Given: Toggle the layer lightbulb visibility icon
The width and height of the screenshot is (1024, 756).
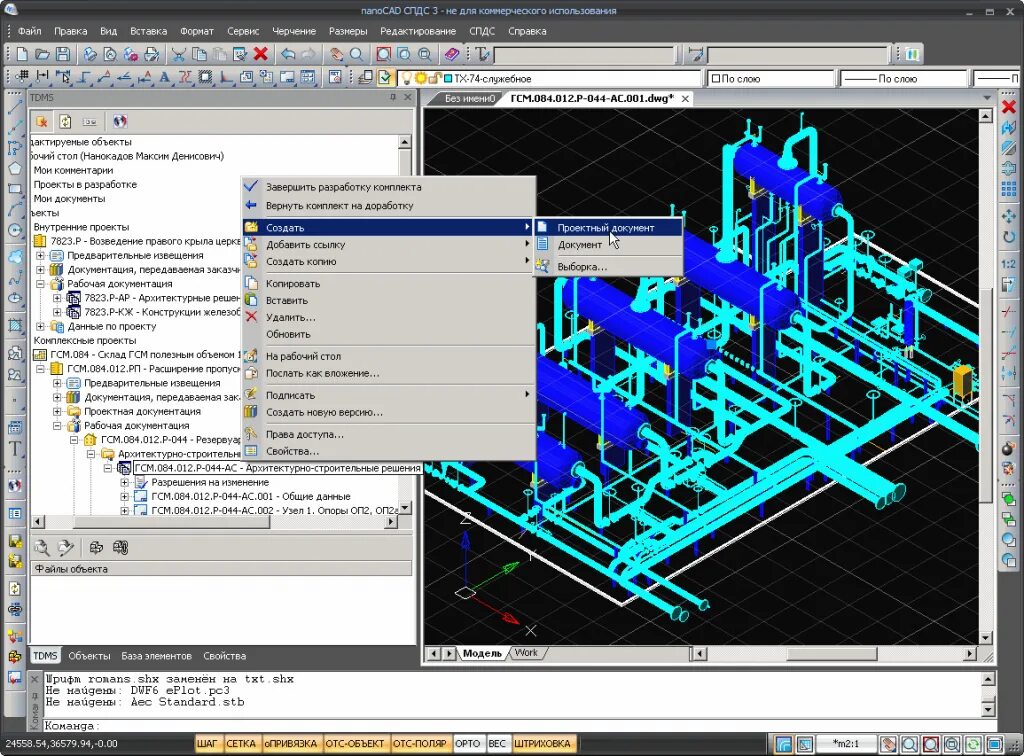Looking at the screenshot, I should (x=406, y=78).
